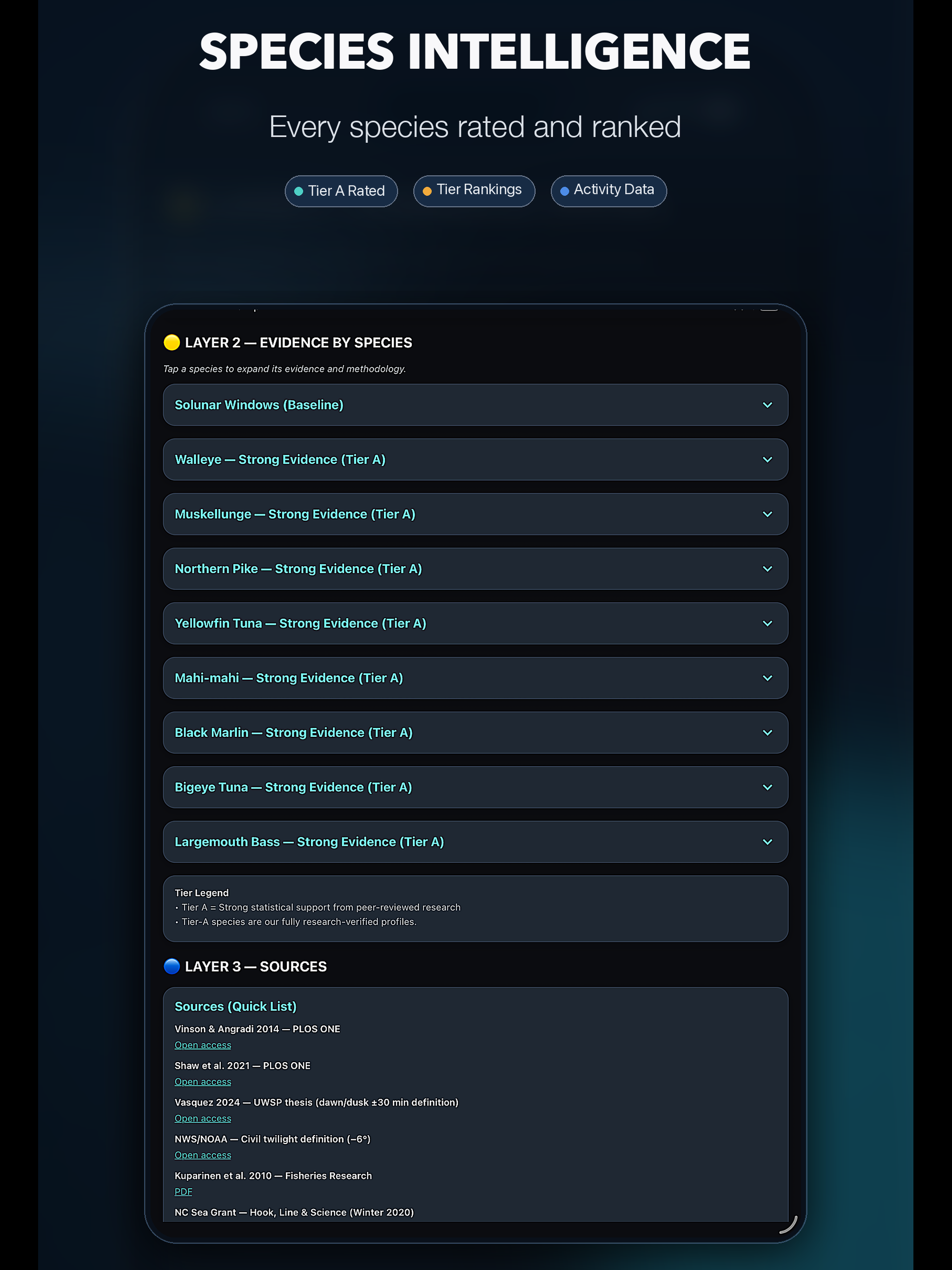The height and width of the screenshot is (1270, 952).
Task: Expand the Mahi-mahi row chevron
Action: pyautogui.click(x=767, y=677)
